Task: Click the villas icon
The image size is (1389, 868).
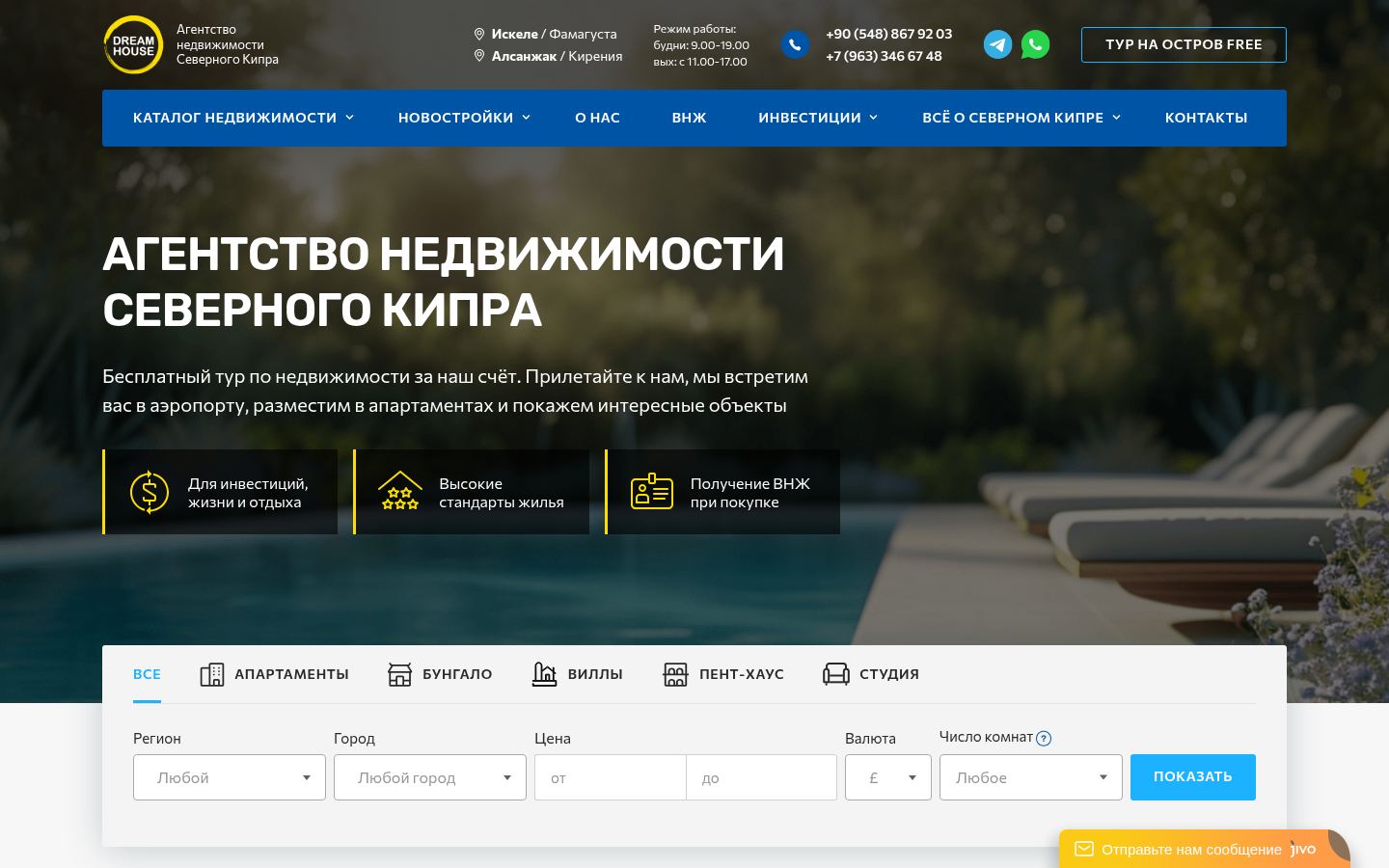Action: (x=544, y=674)
